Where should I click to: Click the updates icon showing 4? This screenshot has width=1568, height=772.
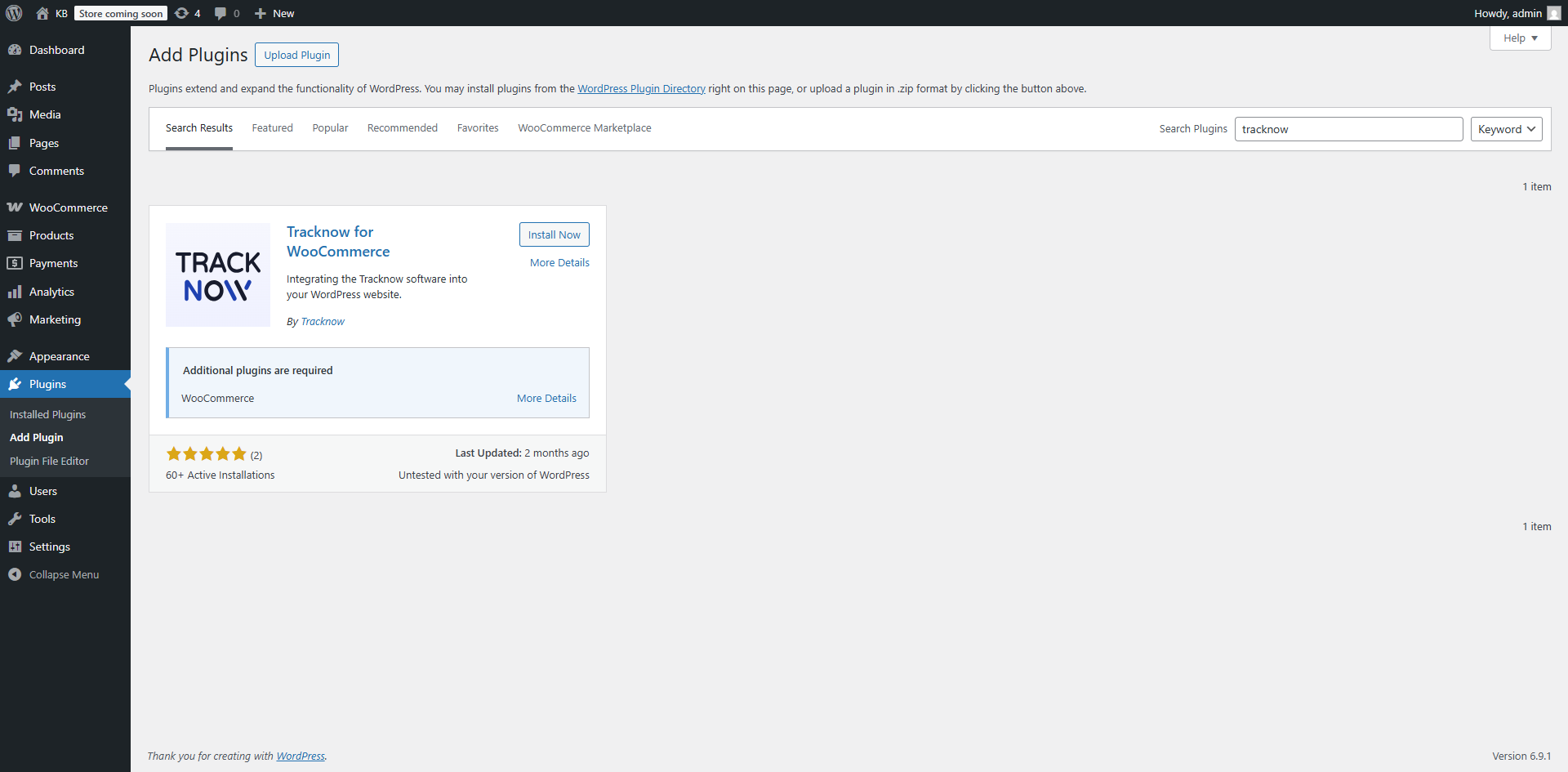[x=188, y=13]
